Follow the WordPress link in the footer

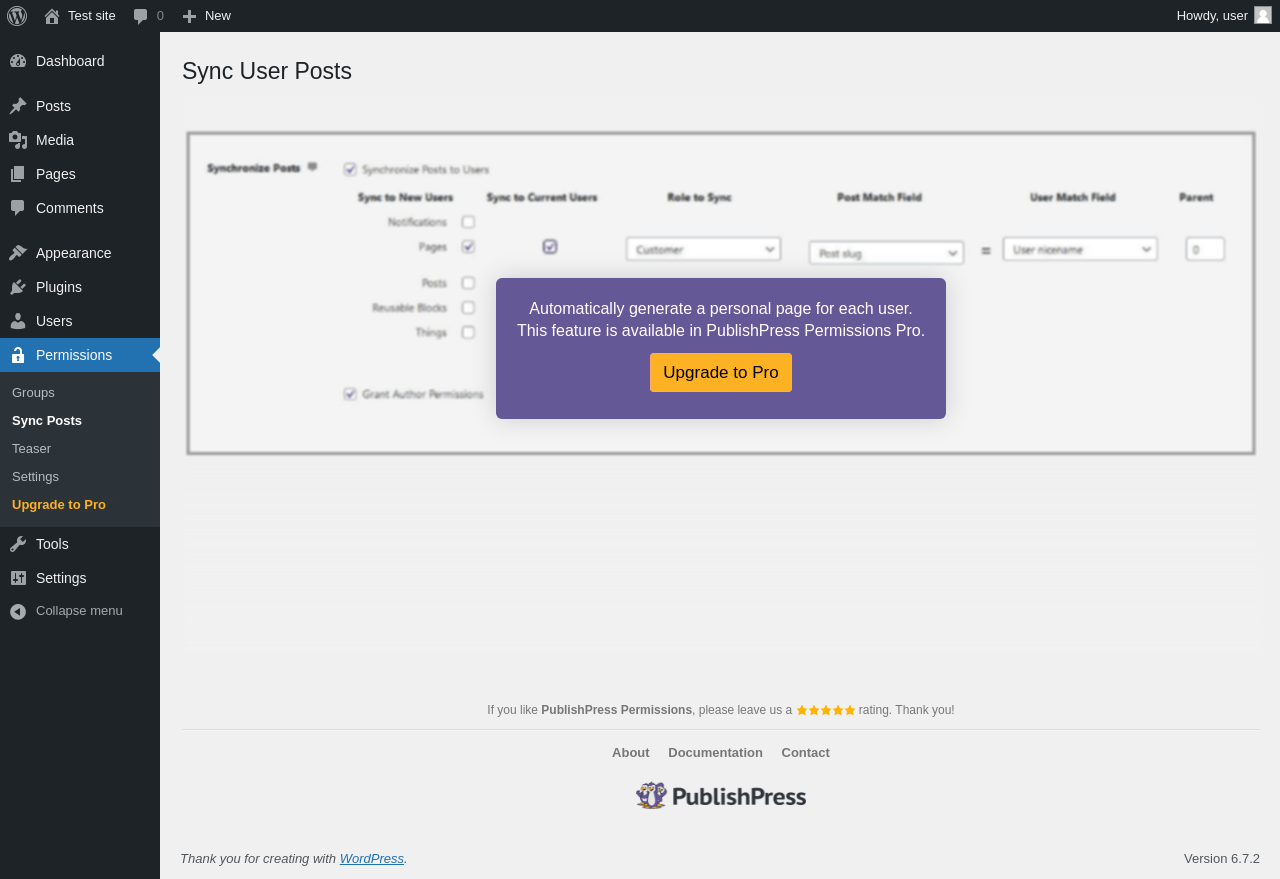coord(372,859)
